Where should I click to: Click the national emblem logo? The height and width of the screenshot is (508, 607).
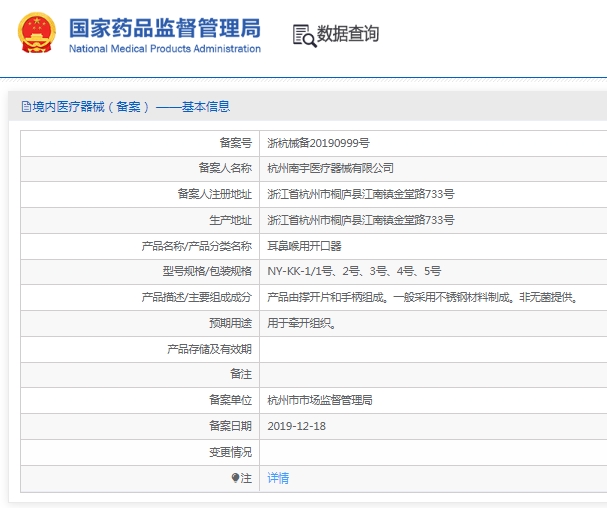point(37,33)
